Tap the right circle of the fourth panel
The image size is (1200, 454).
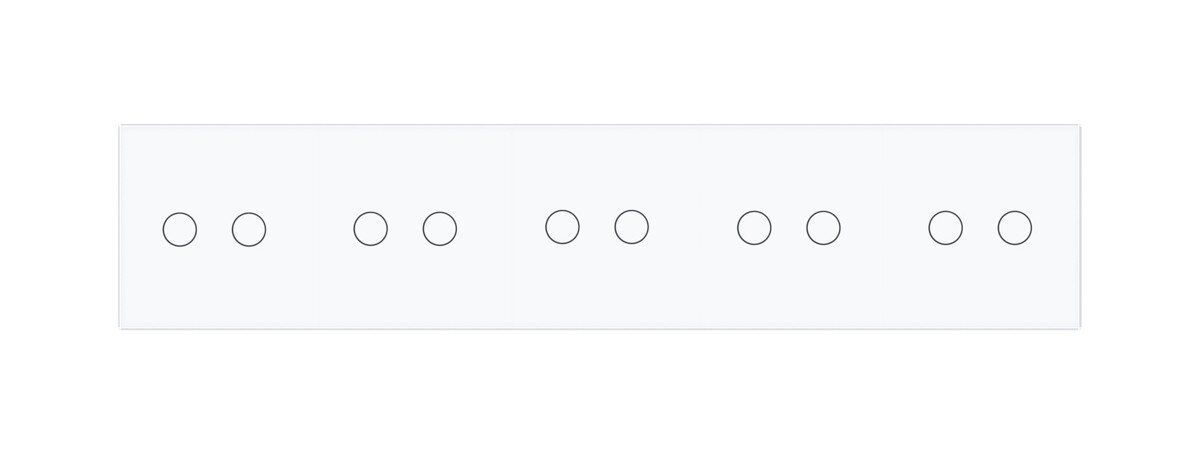click(x=823, y=228)
